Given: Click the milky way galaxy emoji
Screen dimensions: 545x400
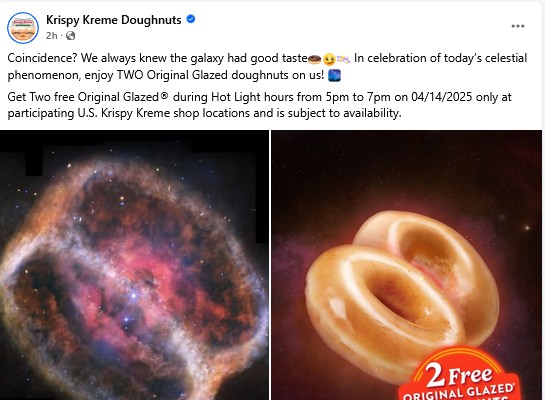Looking at the screenshot, I should coord(334,75).
